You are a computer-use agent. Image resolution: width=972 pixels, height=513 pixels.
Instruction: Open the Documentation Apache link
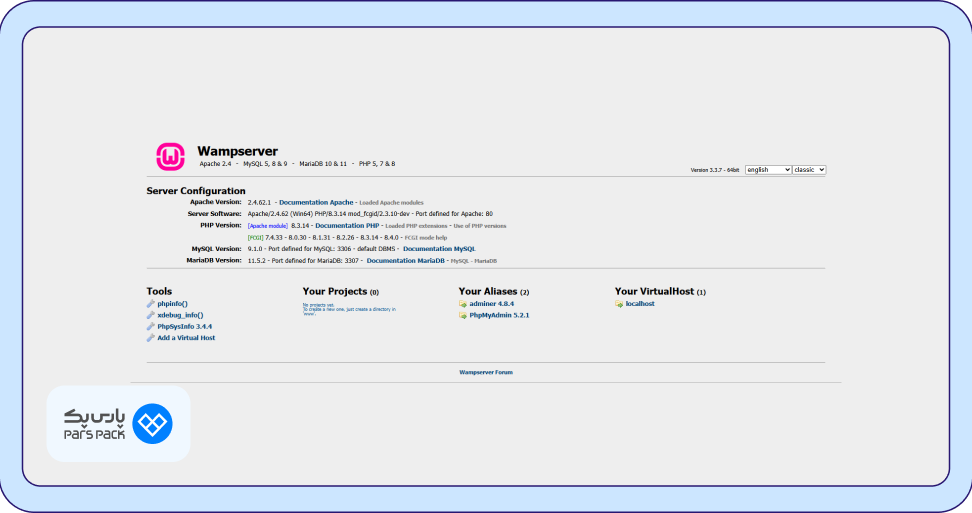[x=316, y=203]
